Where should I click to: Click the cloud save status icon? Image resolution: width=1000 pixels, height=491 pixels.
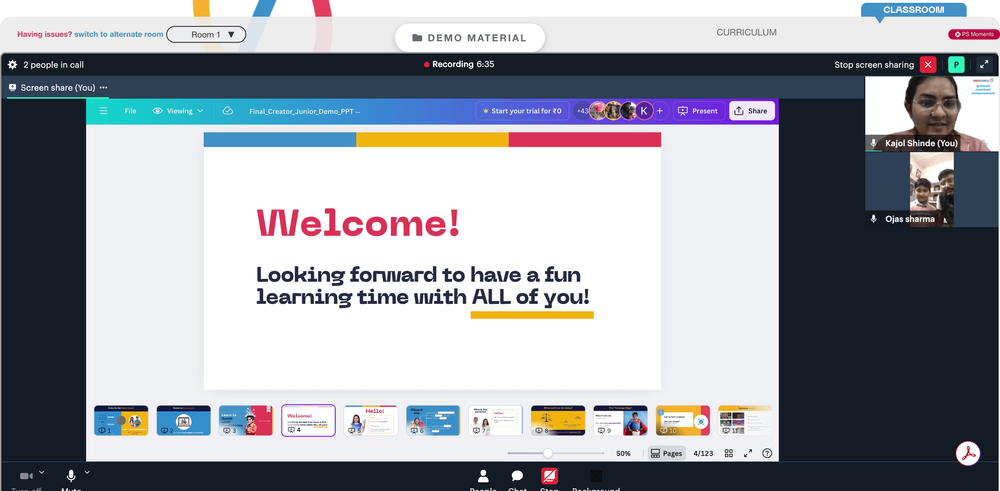228,111
